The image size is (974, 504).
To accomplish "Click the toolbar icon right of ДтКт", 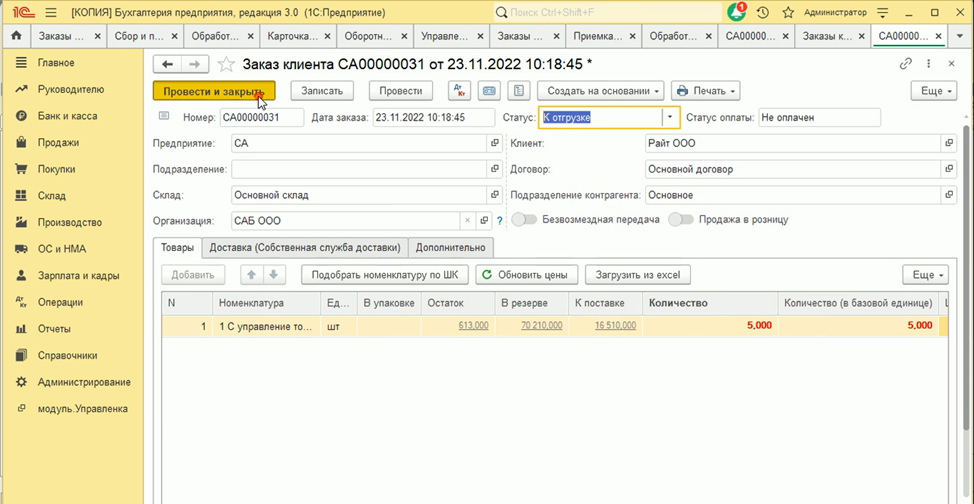I will pyautogui.click(x=489, y=91).
